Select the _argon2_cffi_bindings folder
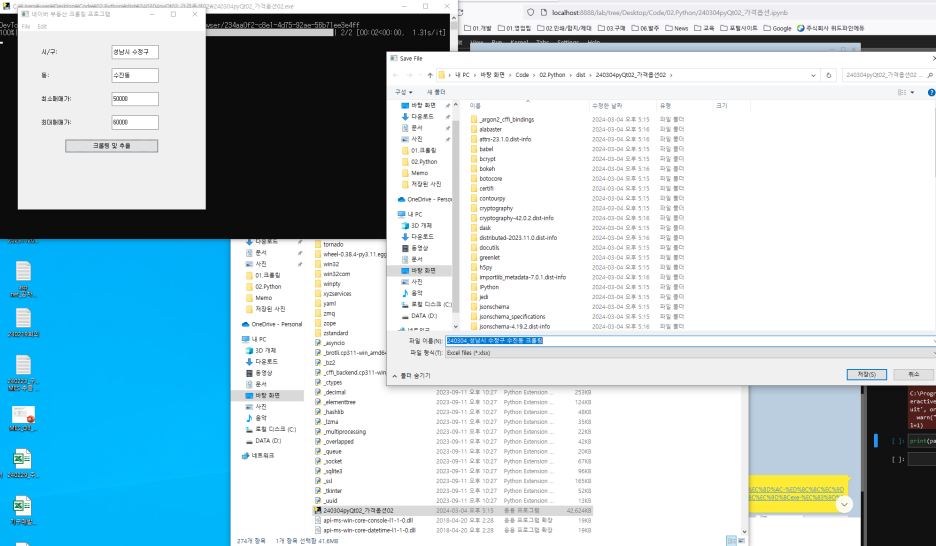The width and height of the screenshot is (936, 546). click(506, 119)
